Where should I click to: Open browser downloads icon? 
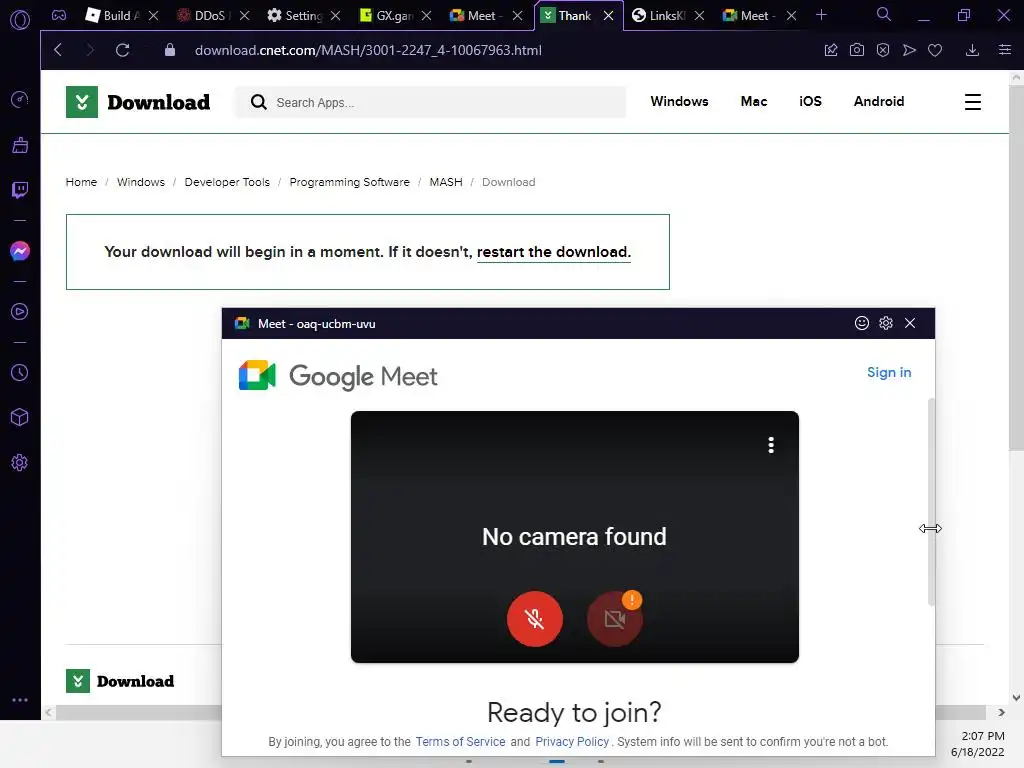pyautogui.click(x=972, y=50)
